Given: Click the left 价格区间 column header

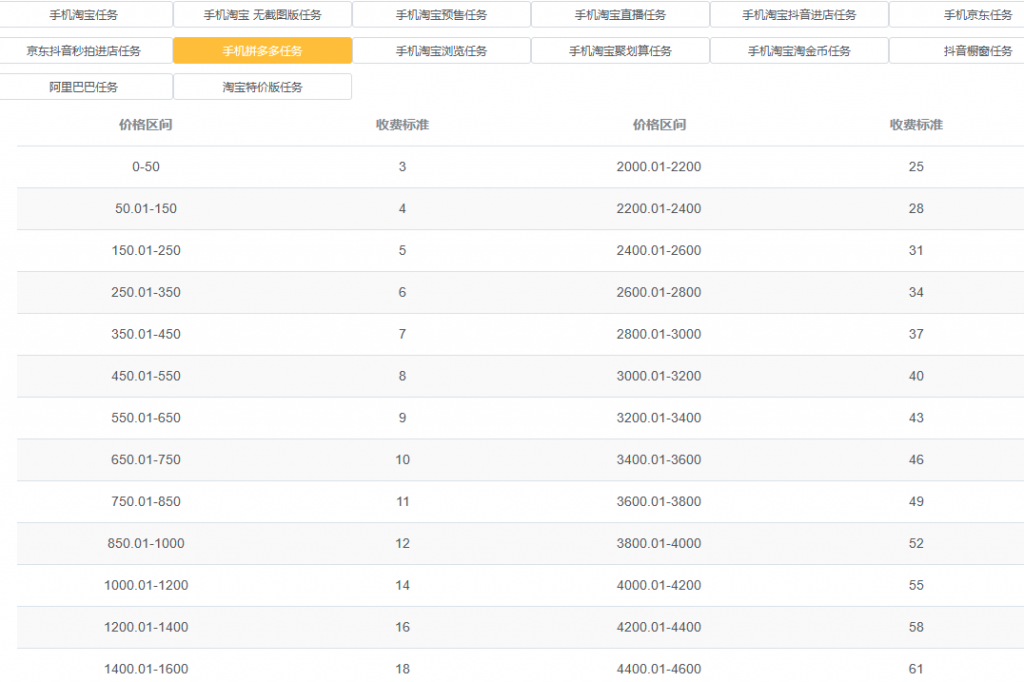Looking at the screenshot, I should coord(146,125).
